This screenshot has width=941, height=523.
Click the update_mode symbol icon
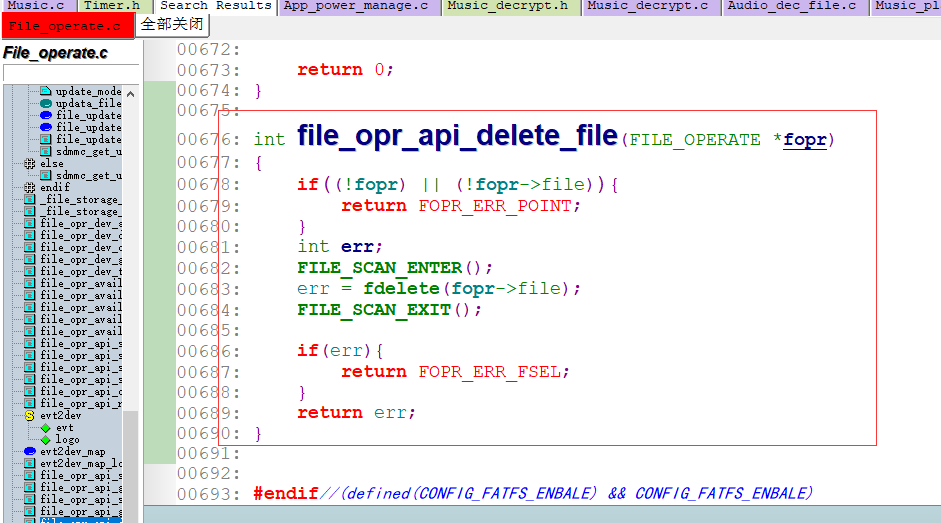coord(46,91)
